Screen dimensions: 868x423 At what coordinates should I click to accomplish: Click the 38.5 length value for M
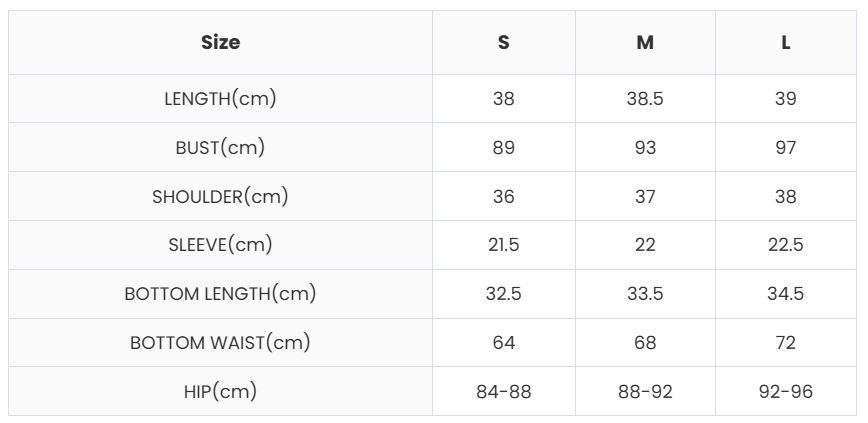click(x=645, y=99)
